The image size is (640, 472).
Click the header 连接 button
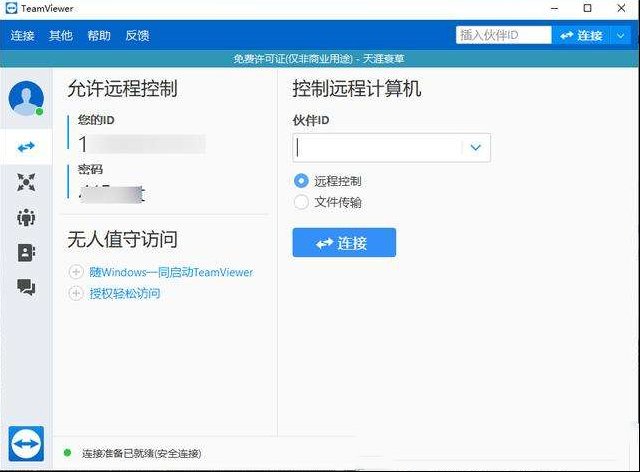[x=581, y=36]
